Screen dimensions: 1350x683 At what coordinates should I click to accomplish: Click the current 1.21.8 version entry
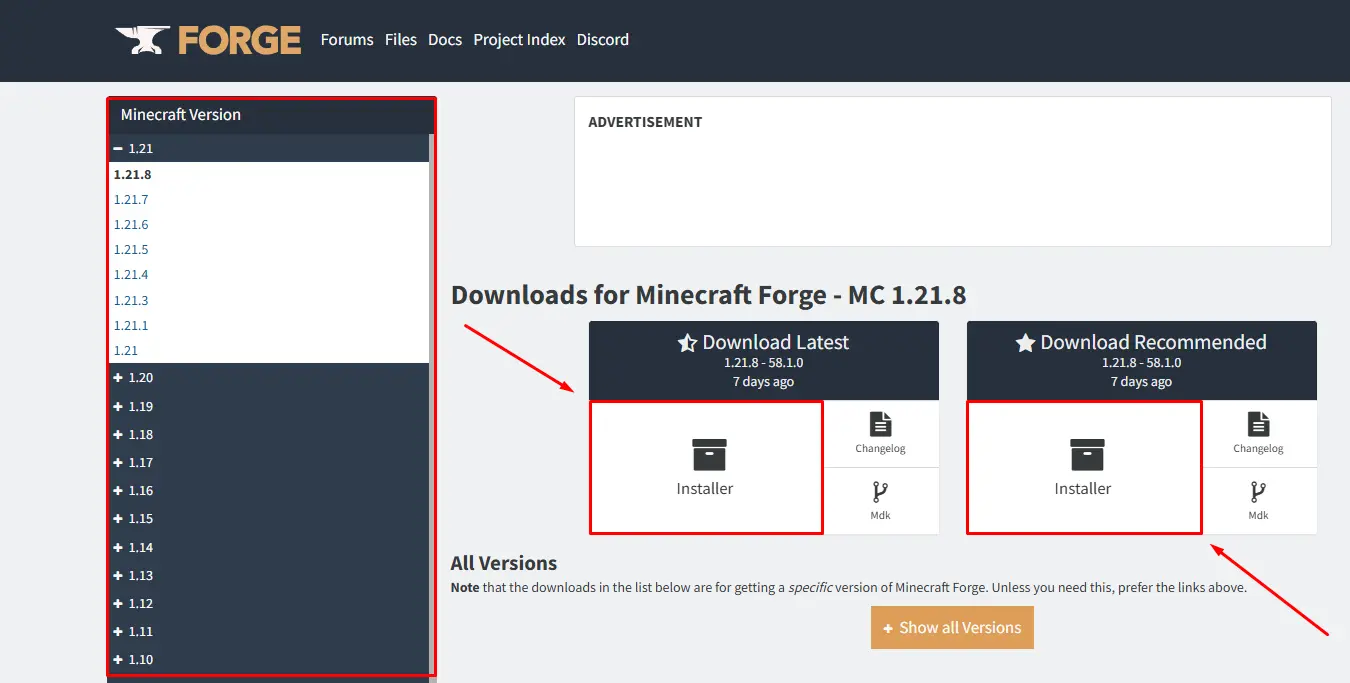132,175
